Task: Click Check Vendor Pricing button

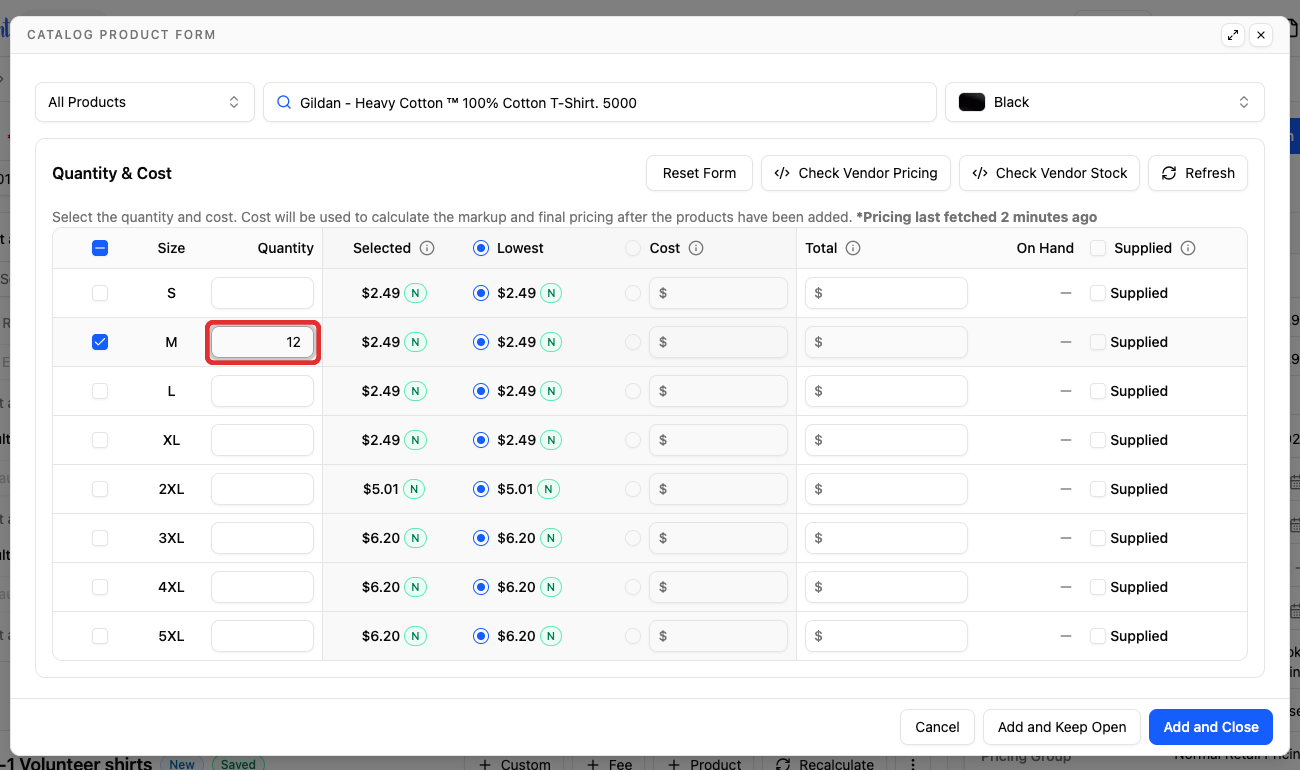Action: point(856,173)
